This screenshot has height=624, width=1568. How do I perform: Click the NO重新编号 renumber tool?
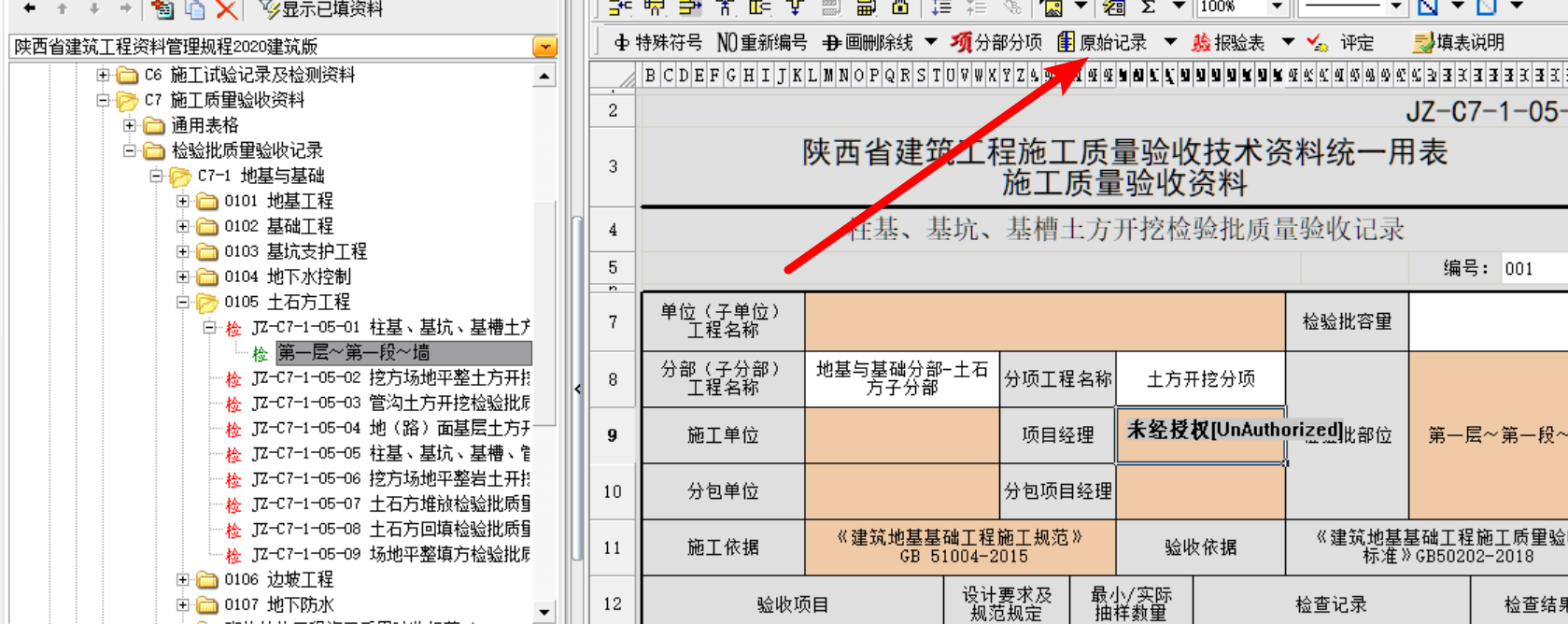point(762,43)
